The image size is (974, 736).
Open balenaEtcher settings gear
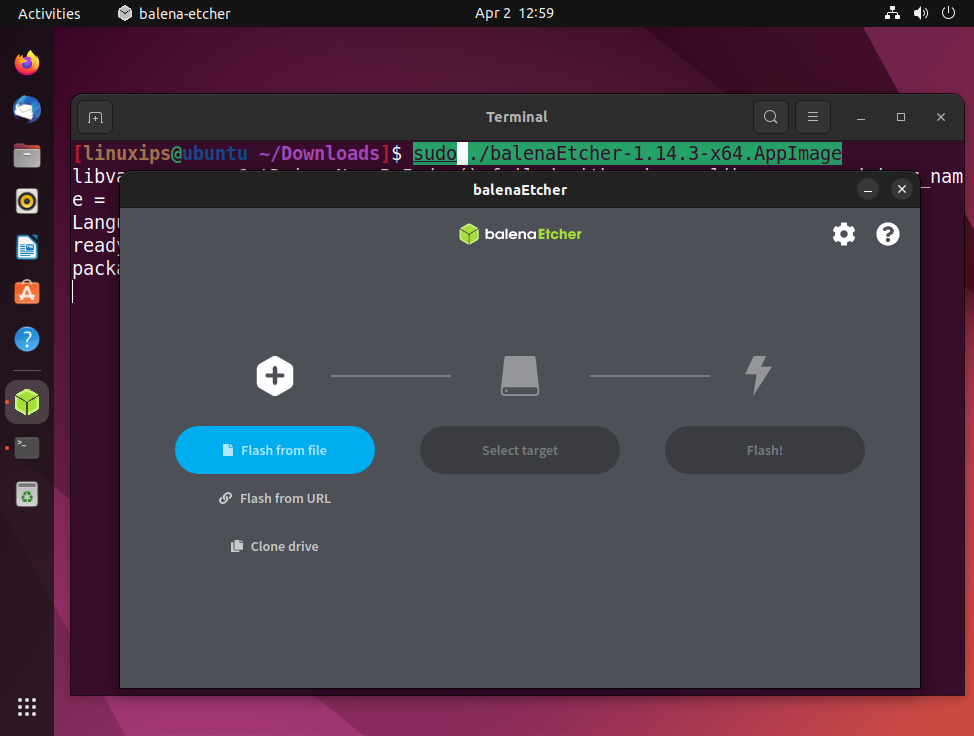click(844, 234)
